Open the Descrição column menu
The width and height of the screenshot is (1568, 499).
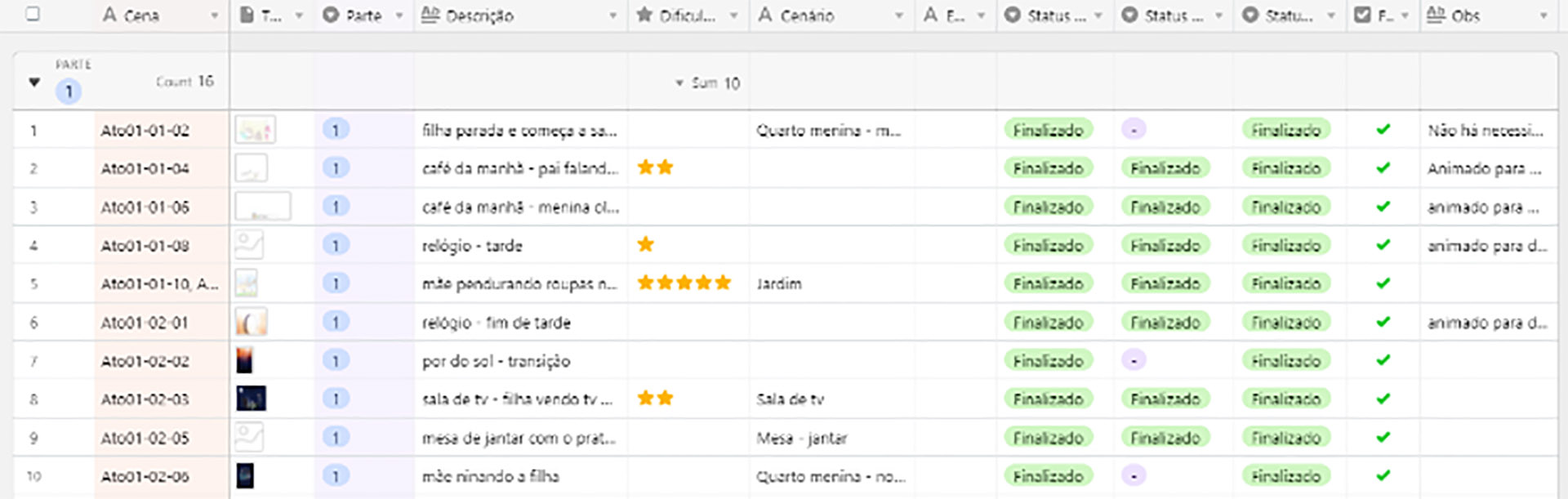point(612,16)
